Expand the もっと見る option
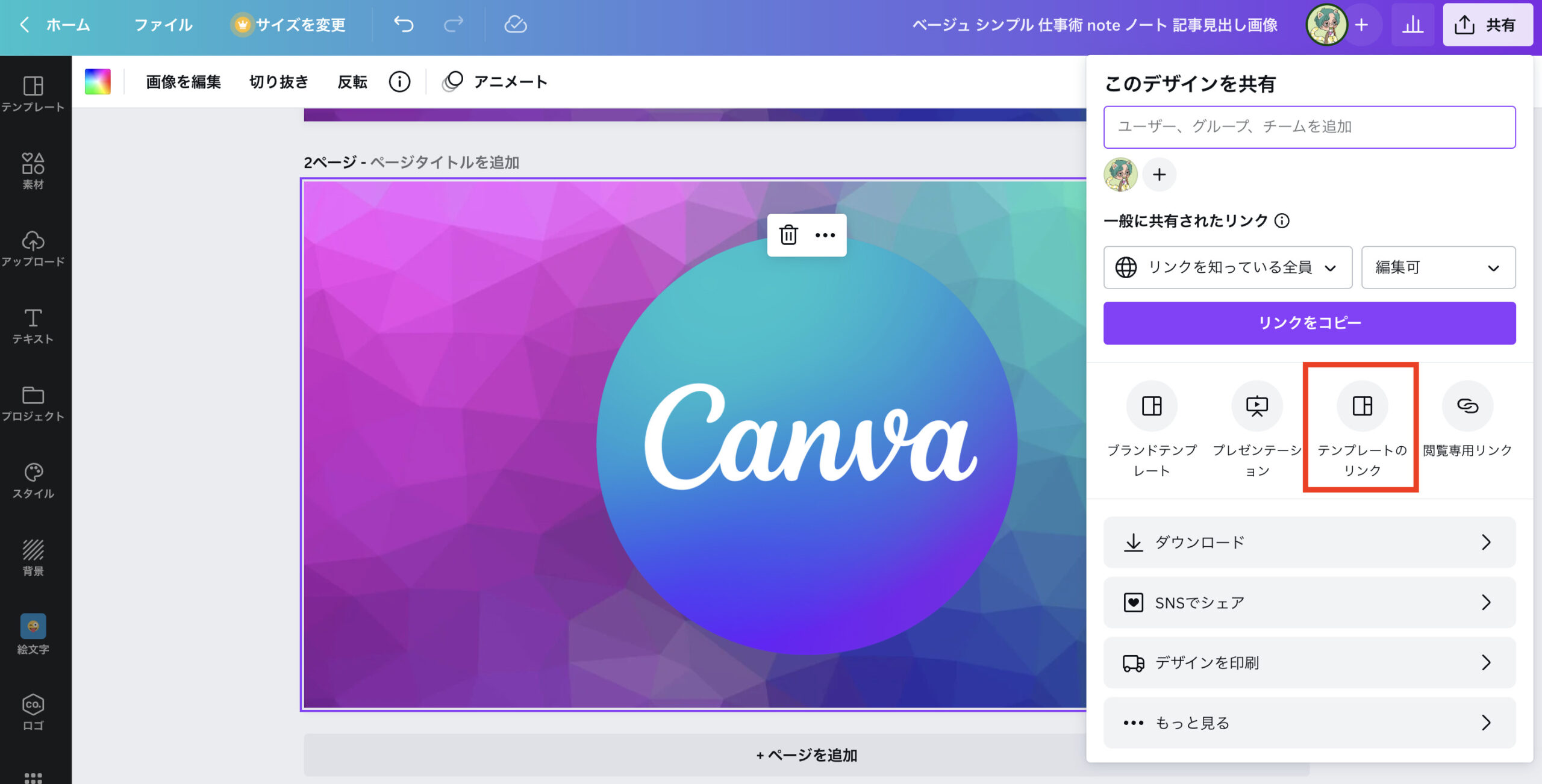The width and height of the screenshot is (1542, 784). pyautogui.click(x=1309, y=723)
